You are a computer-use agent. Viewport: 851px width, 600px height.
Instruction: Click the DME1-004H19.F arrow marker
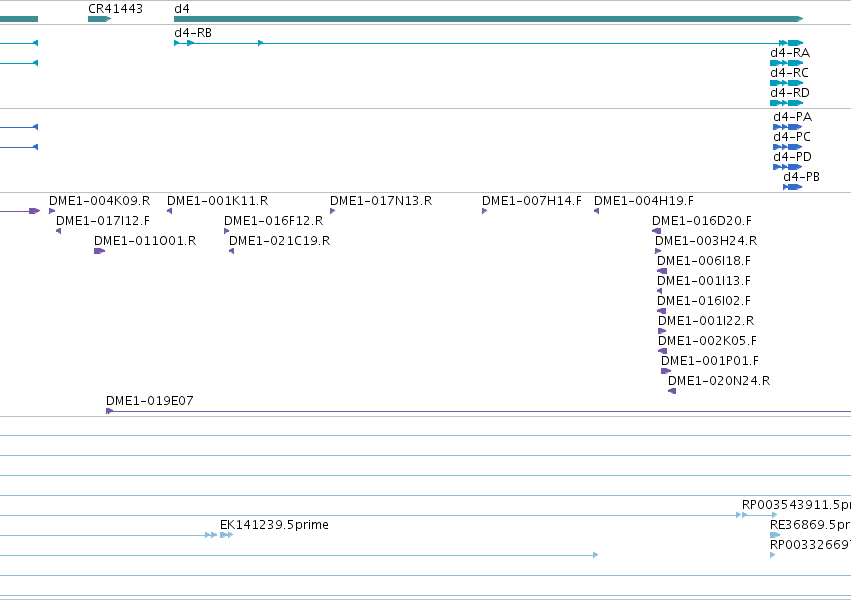click(x=596, y=211)
